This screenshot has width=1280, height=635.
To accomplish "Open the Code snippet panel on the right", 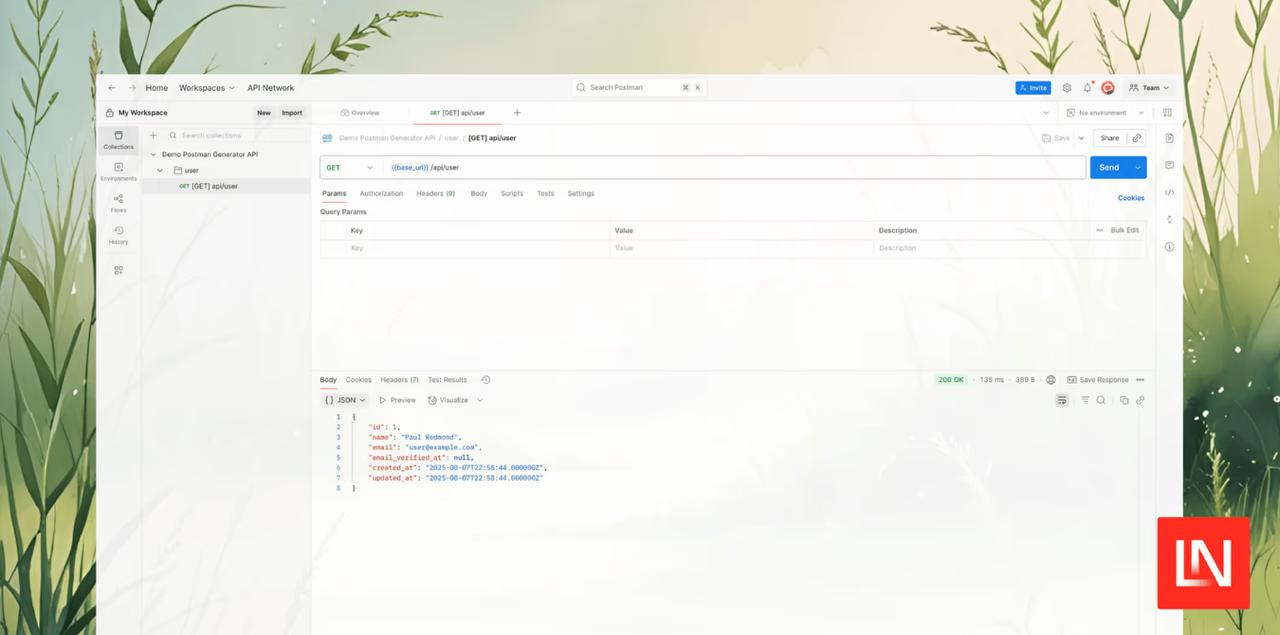I will [x=1169, y=193].
